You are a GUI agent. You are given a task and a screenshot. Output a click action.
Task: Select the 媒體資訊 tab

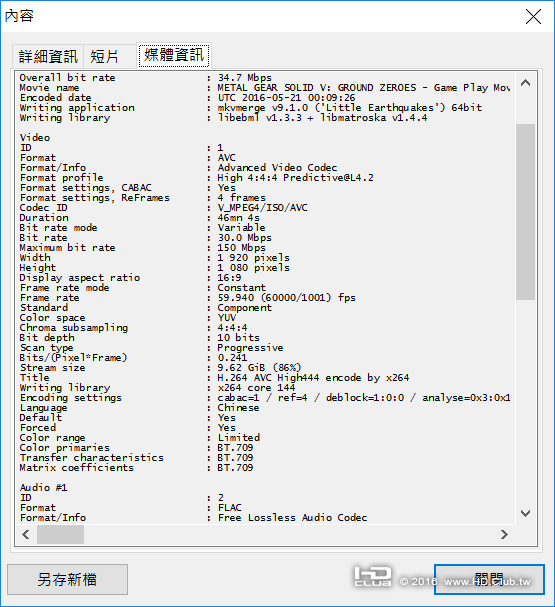click(174, 55)
